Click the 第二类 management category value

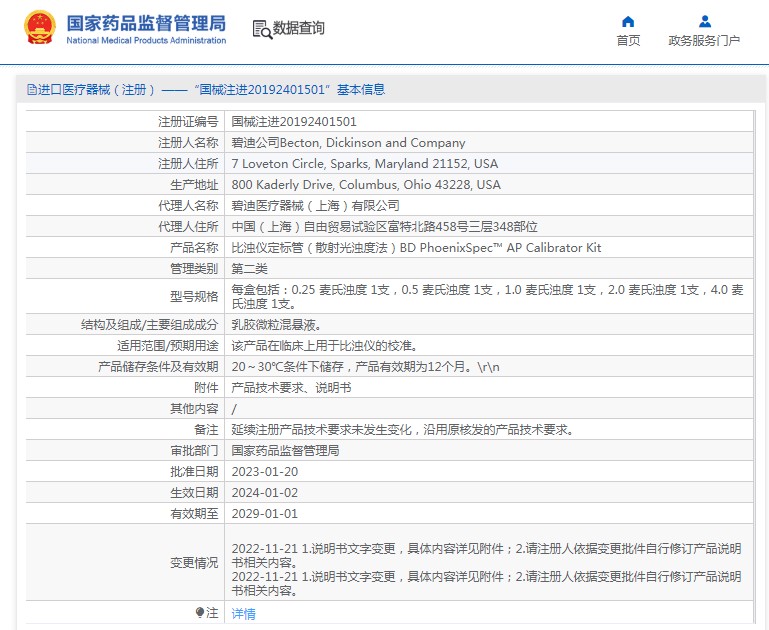point(249,269)
